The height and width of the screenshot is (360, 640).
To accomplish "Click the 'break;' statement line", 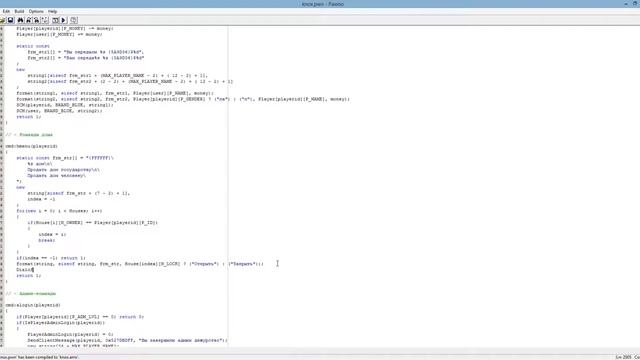I will (47, 240).
